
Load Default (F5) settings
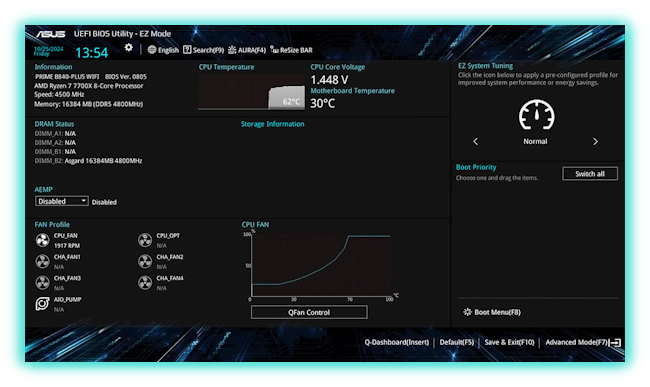point(456,342)
